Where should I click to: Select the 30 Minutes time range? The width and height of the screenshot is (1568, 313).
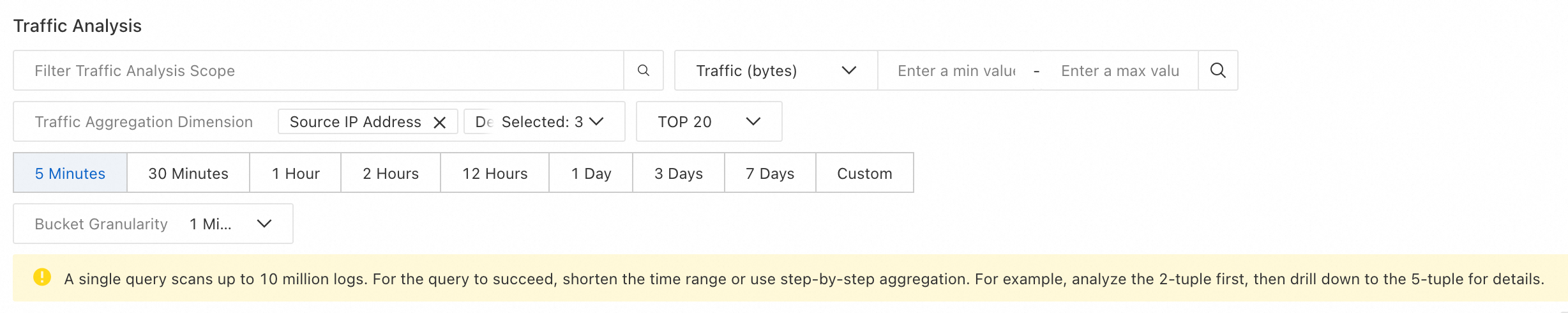(x=188, y=173)
